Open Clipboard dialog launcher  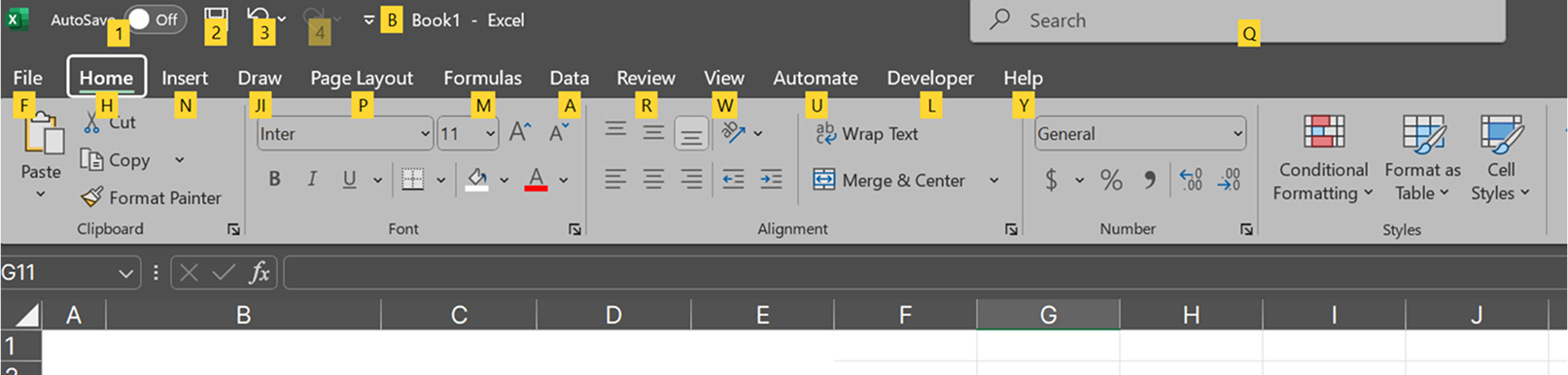(x=233, y=229)
